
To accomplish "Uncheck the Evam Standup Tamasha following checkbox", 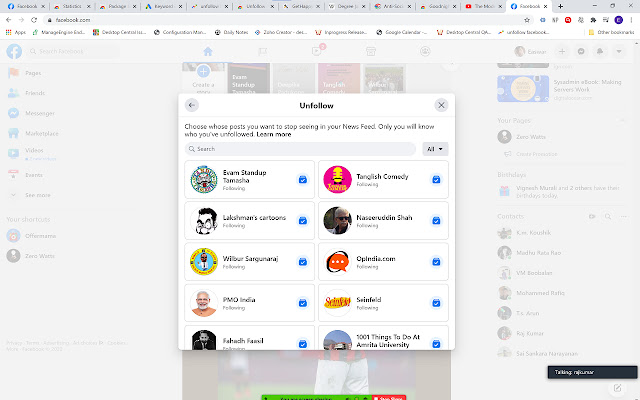I will click(302, 180).
